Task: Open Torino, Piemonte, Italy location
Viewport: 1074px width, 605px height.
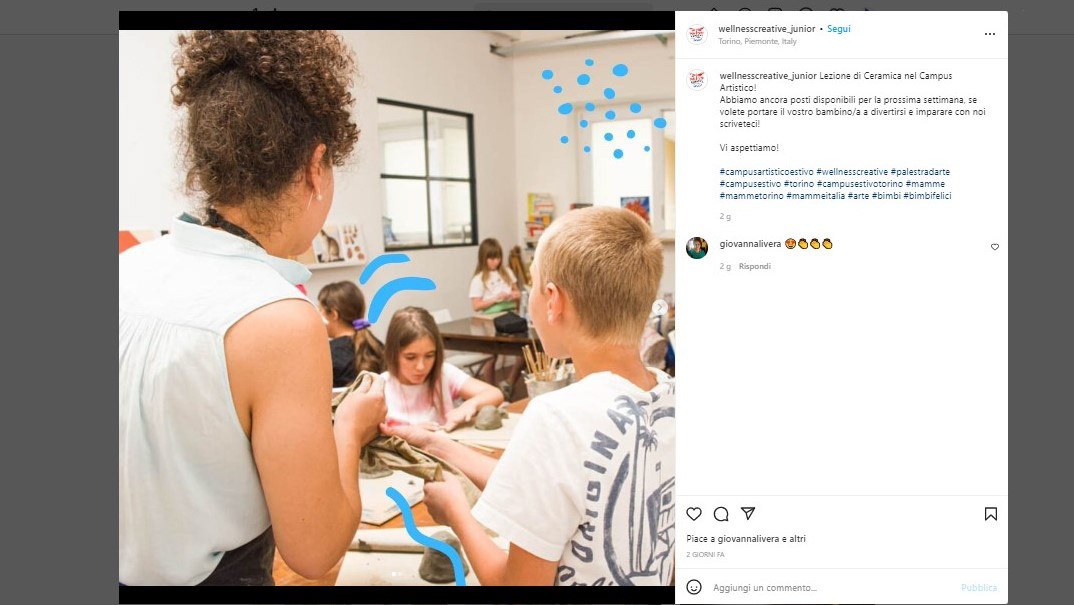Action: 757,42
